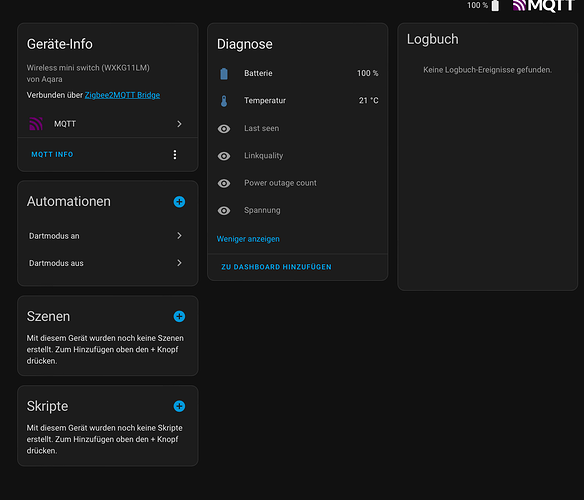
Task: Expand the MQTT integration row chevron
Action: pyautogui.click(x=179, y=124)
